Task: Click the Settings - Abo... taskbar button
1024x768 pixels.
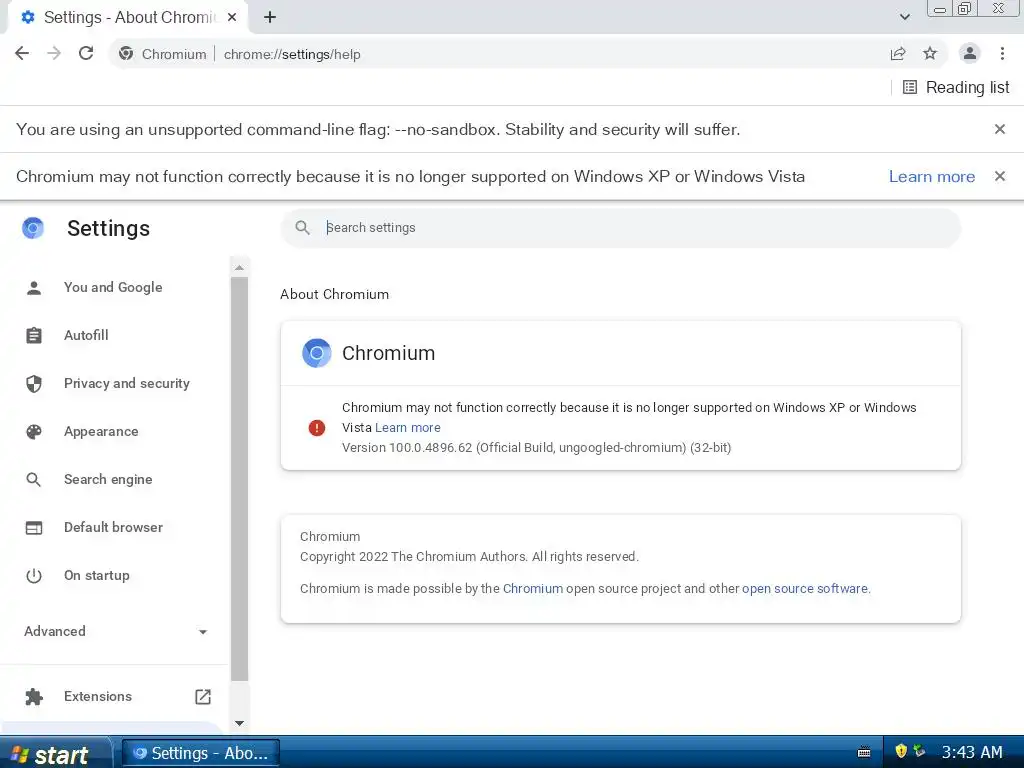Action: (201, 753)
